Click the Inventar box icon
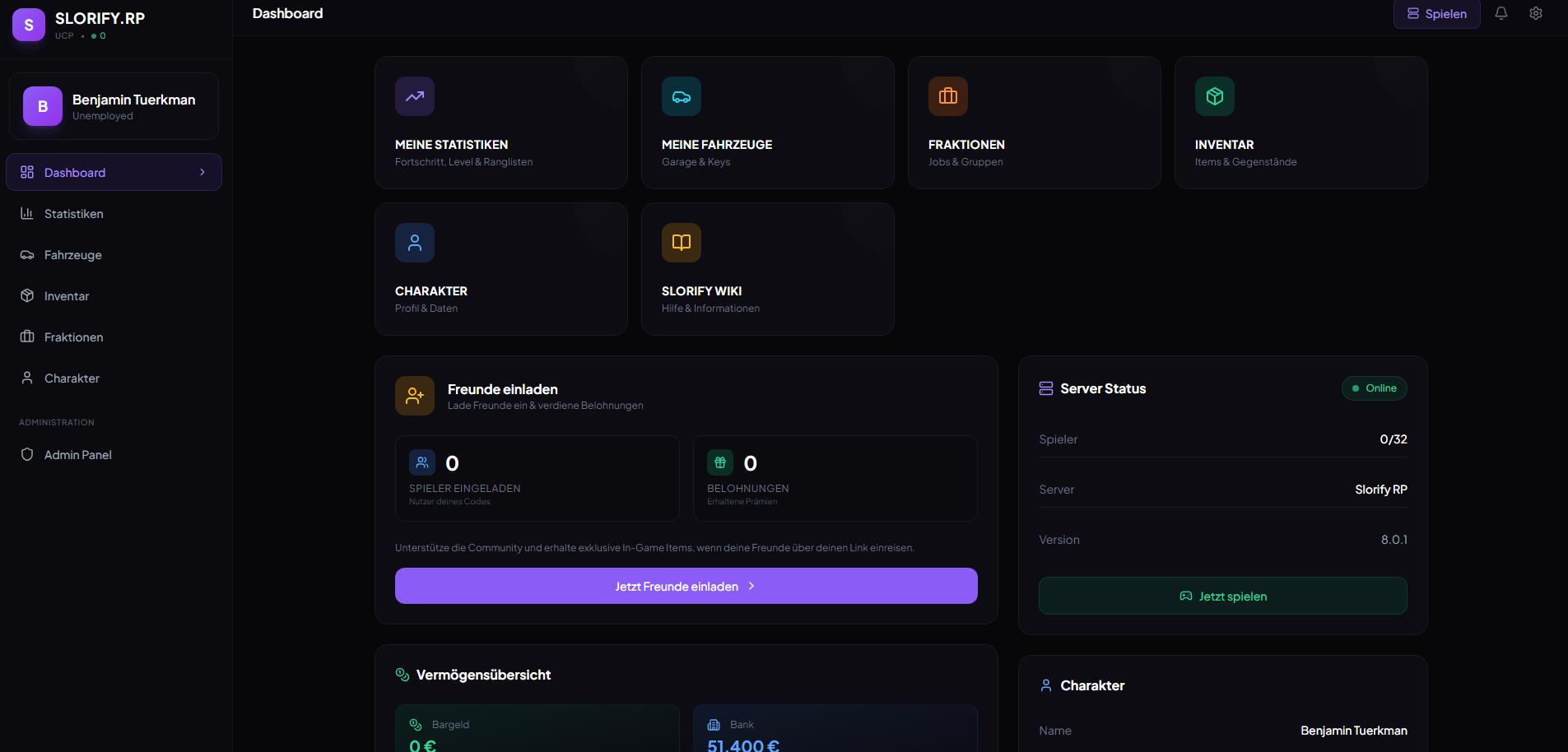Viewport: 1568px width, 752px height. 1215,96
